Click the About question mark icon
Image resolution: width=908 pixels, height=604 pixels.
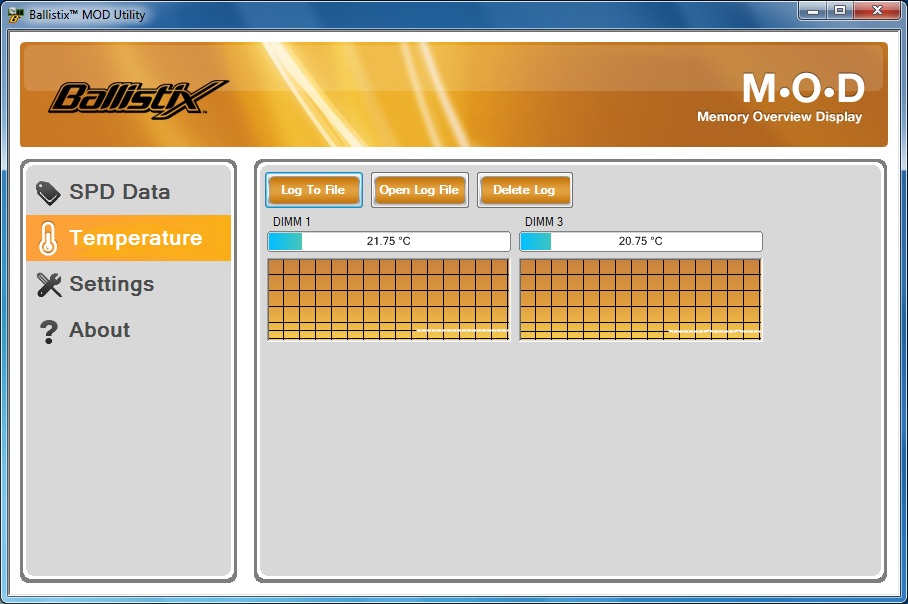49,332
